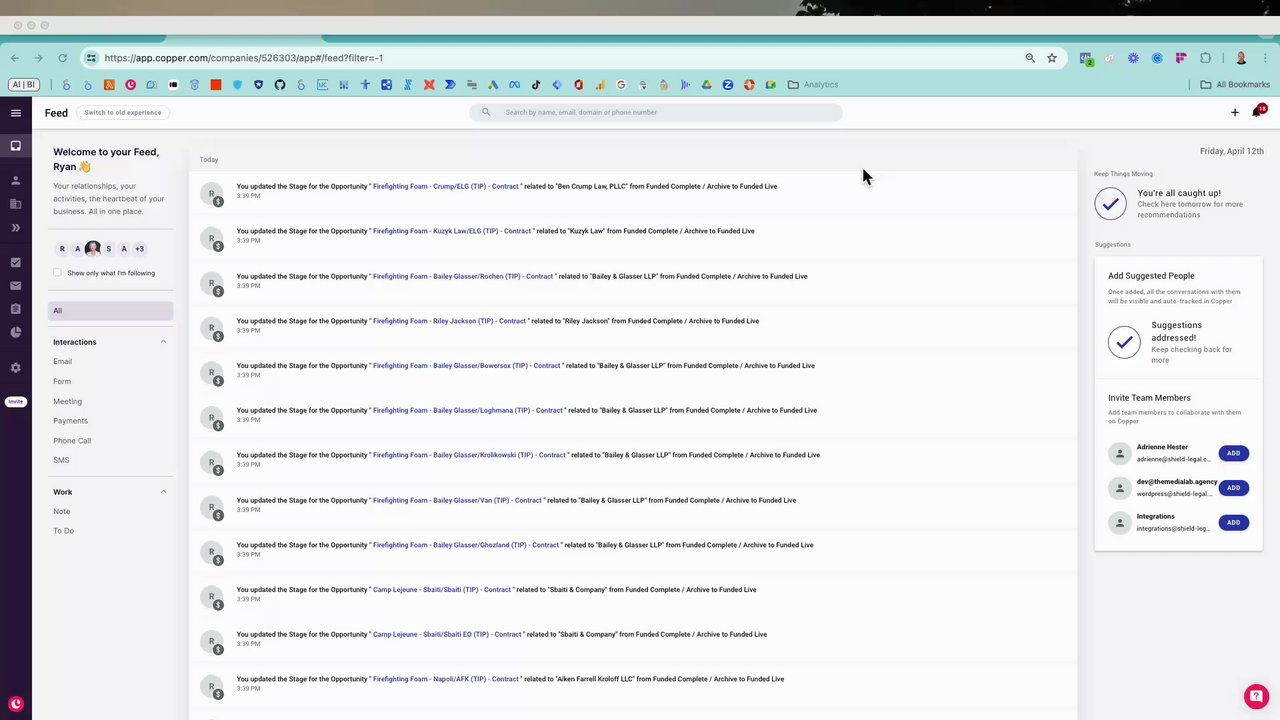Open the All Bookmarks folder
Screen dimensions: 1280x720
[x=1235, y=85]
